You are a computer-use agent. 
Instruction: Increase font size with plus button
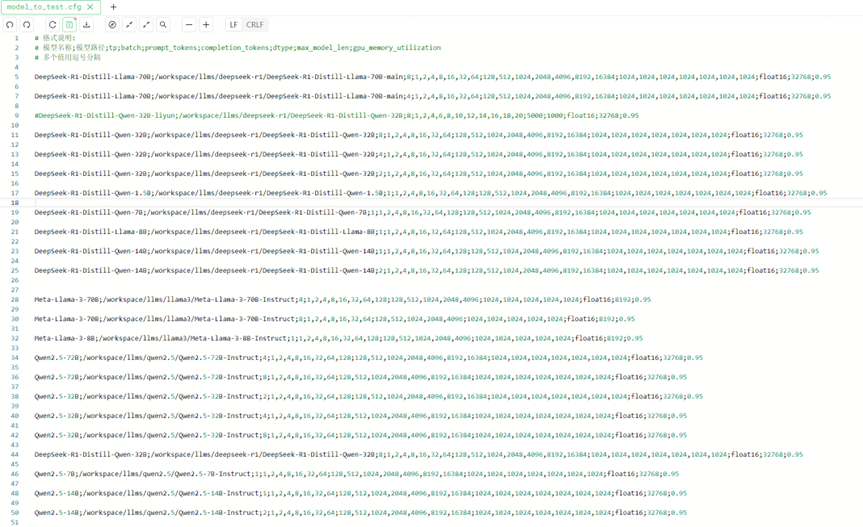(x=206, y=24)
